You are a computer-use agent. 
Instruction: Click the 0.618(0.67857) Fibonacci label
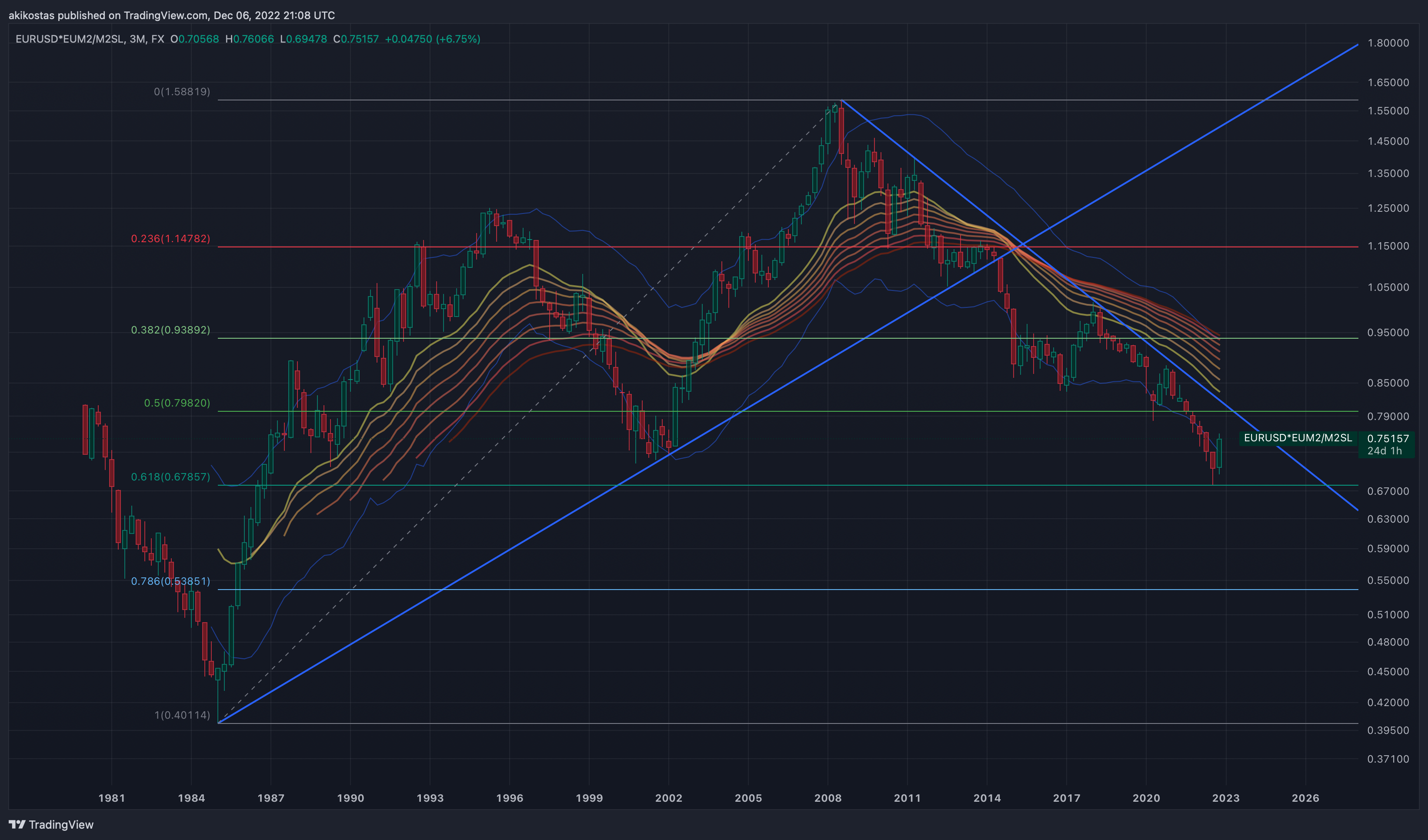170,477
